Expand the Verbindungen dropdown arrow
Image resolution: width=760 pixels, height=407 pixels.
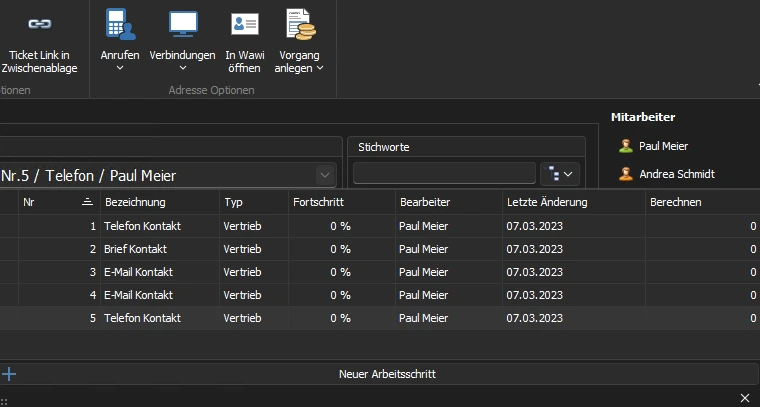pyautogui.click(x=183, y=68)
